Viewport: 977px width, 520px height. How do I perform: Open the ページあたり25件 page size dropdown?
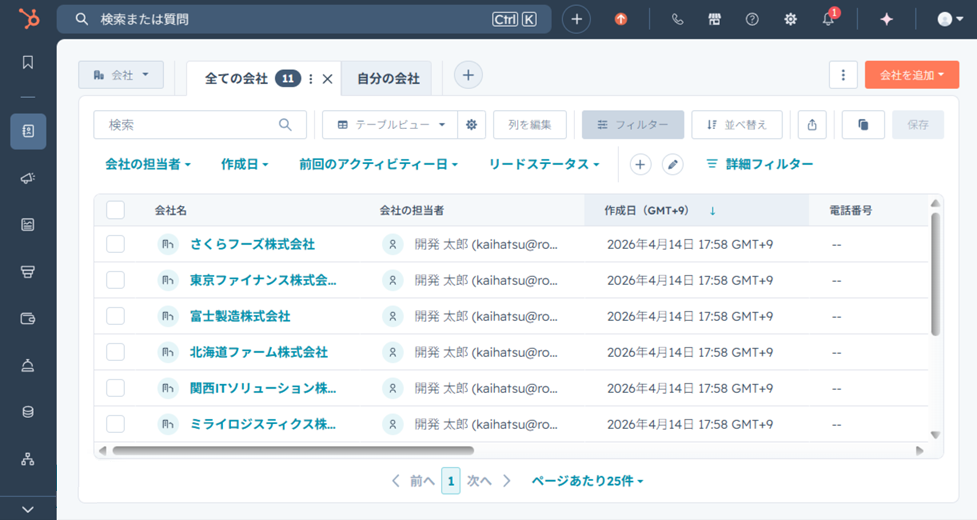pos(587,481)
